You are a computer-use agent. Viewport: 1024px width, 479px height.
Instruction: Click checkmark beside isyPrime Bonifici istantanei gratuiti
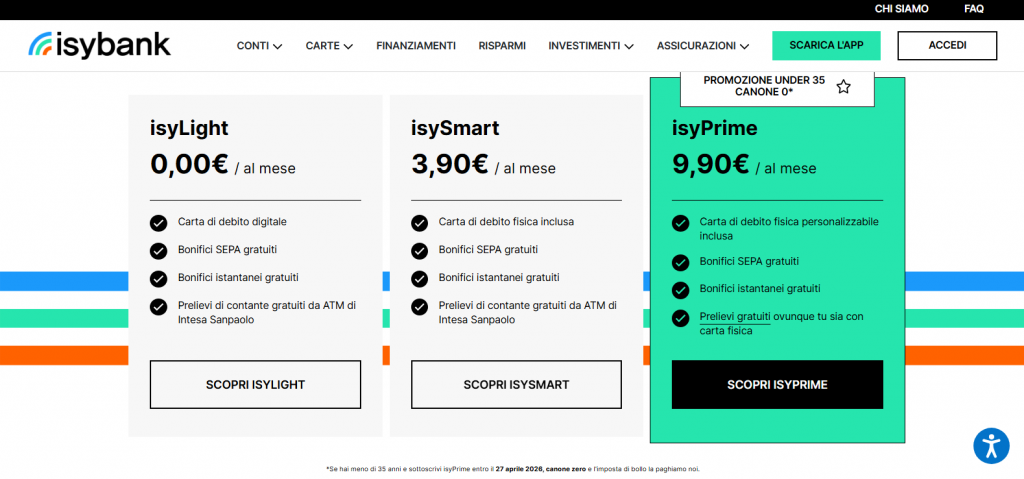[681, 290]
